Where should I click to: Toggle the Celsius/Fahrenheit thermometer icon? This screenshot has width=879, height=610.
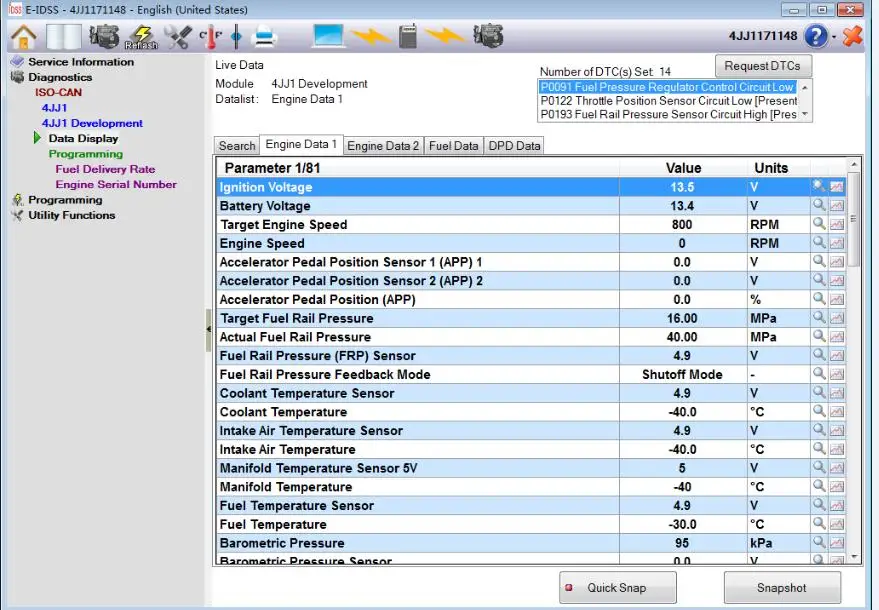pyautogui.click(x=211, y=37)
